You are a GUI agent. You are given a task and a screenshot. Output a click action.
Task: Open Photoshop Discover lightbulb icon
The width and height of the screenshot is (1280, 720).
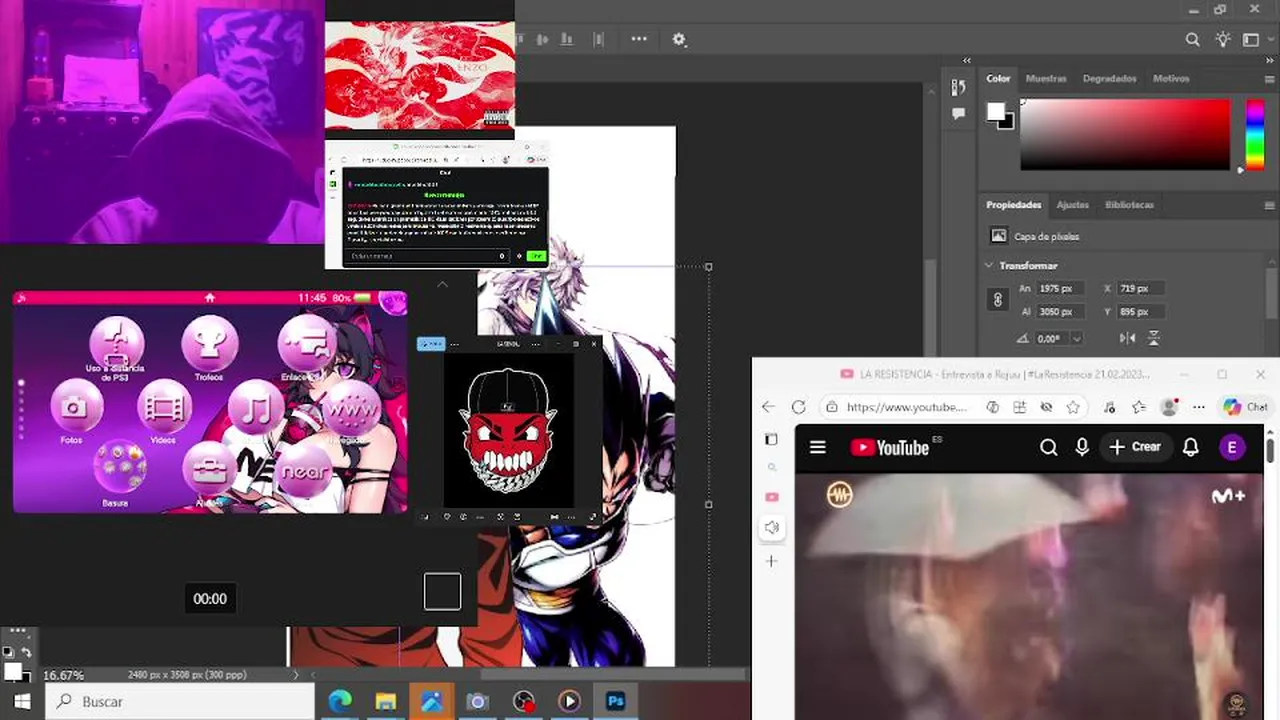click(1222, 40)
